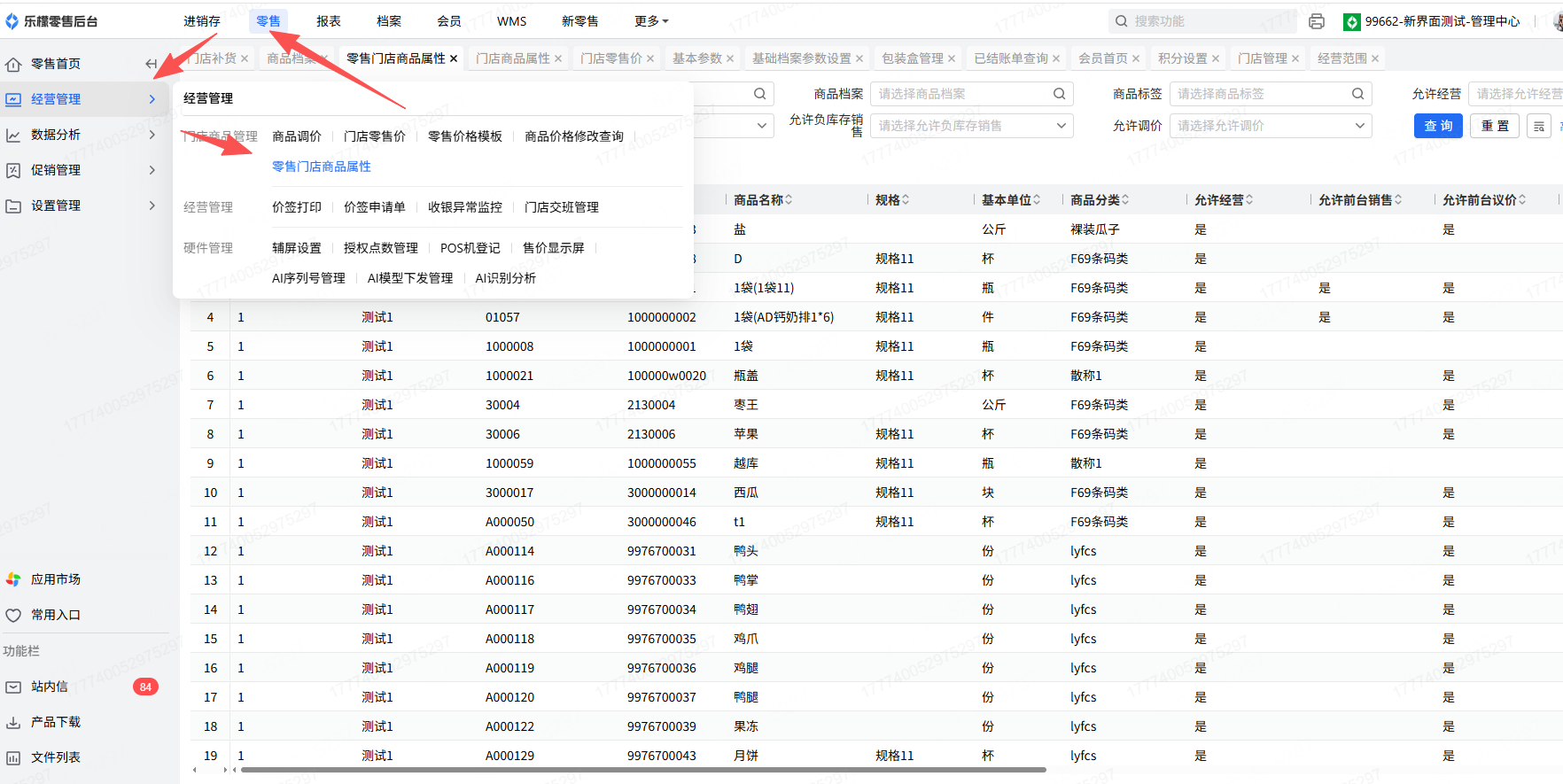Open the 更多 dropdown in top menu
The height and width of the screenshot is (784, 1563).
651,21
